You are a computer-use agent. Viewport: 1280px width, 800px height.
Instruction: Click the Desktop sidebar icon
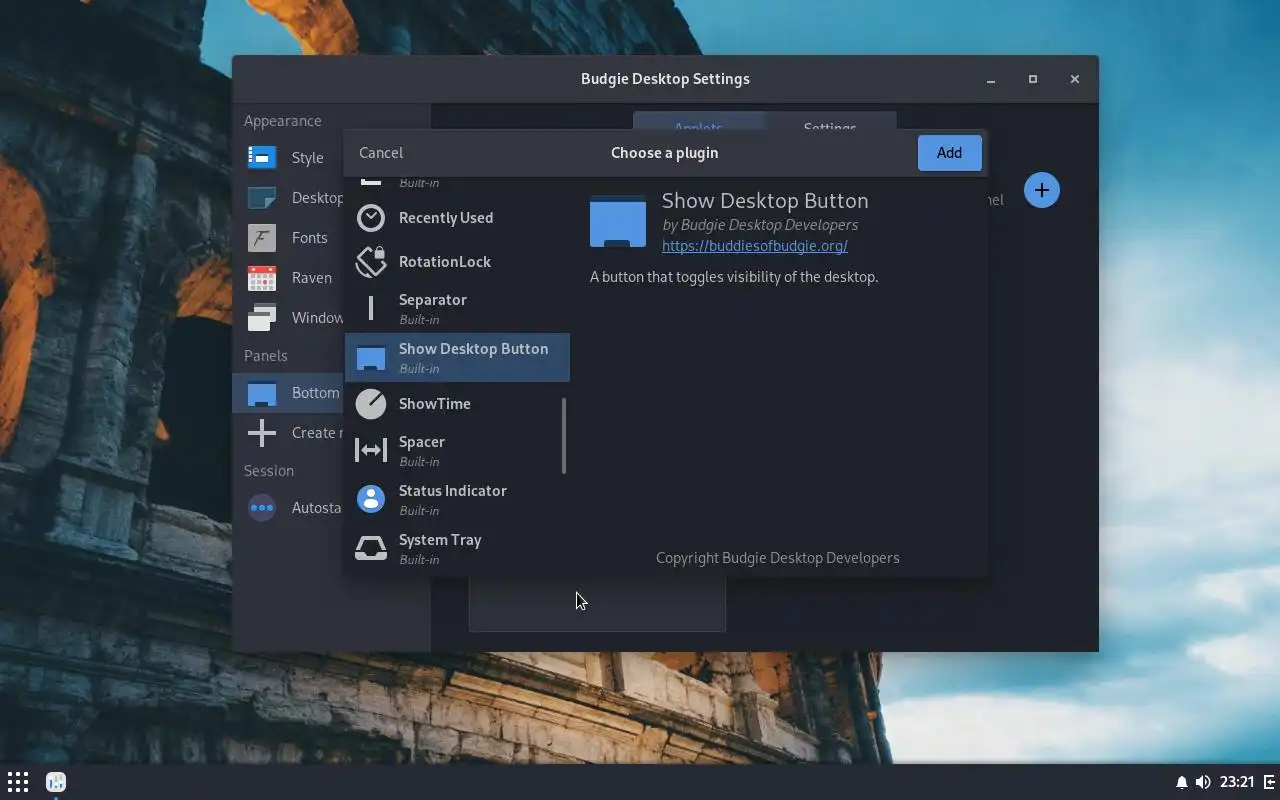tap(262, 198)
